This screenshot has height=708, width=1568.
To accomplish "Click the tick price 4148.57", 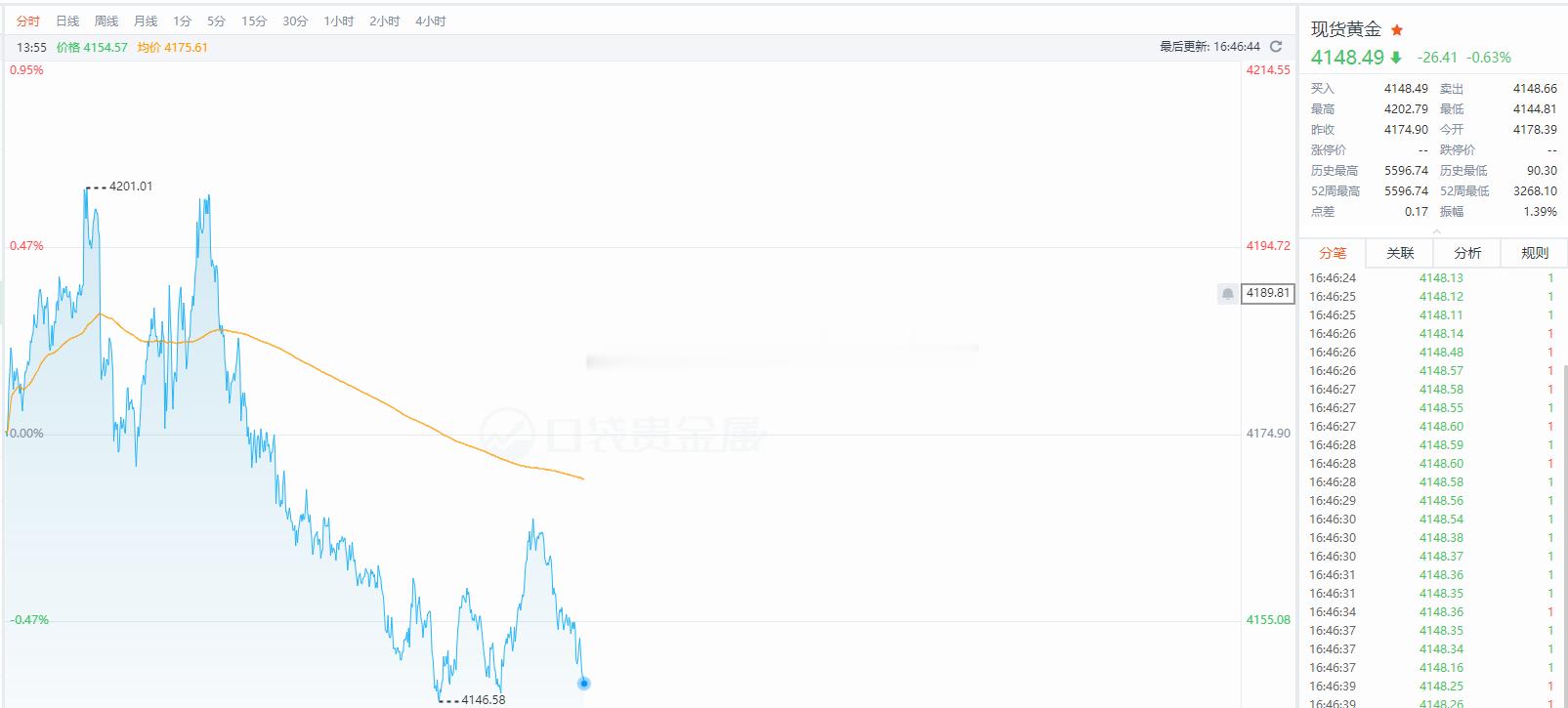I will click(x=1441, y=371).
